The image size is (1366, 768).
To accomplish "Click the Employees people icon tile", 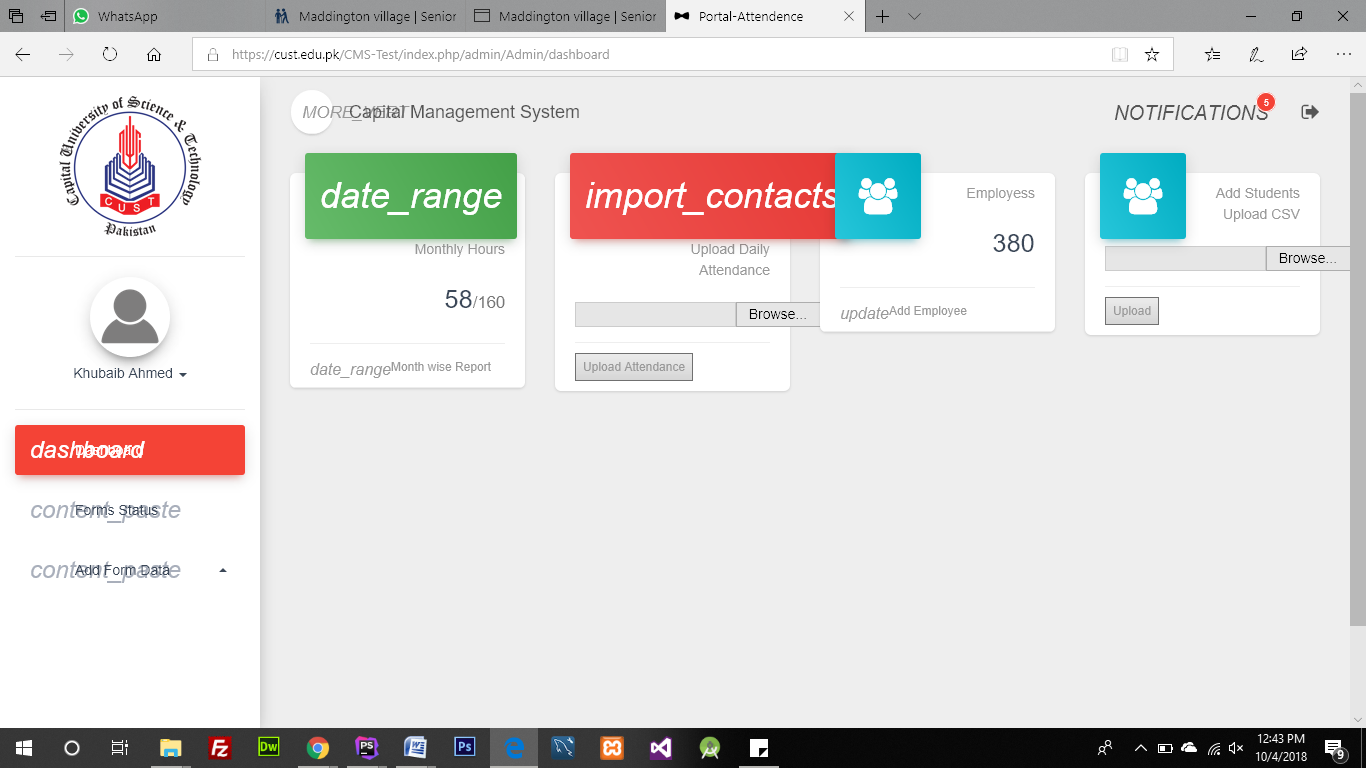I will [877, 196].
